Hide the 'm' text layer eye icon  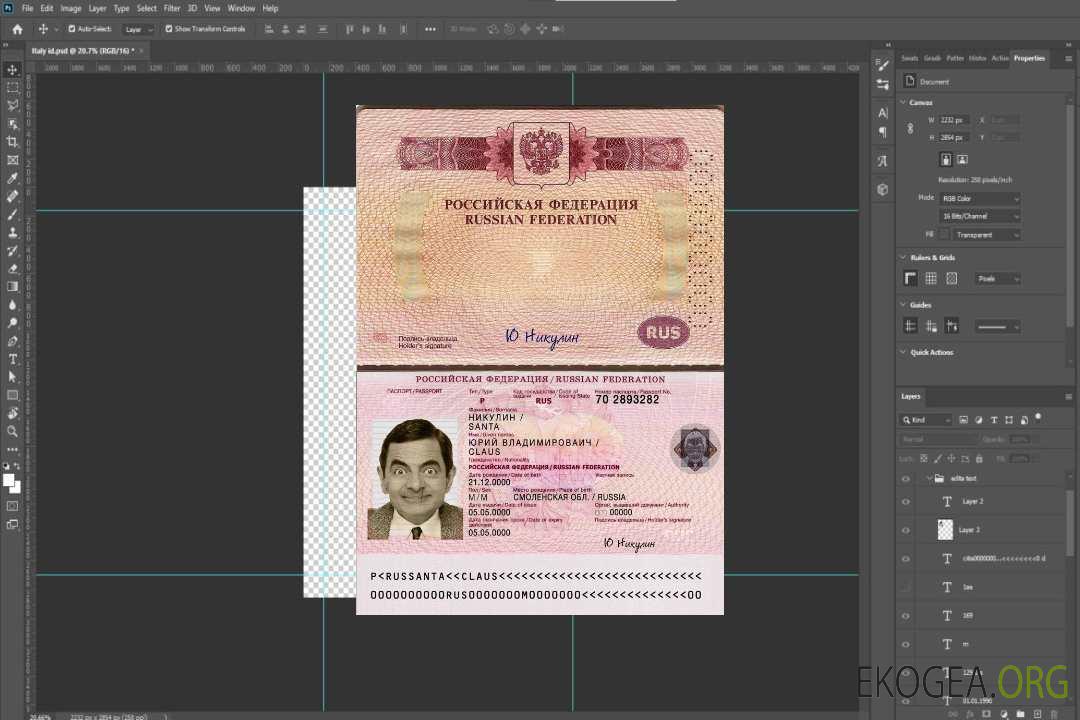pos(906,645)
